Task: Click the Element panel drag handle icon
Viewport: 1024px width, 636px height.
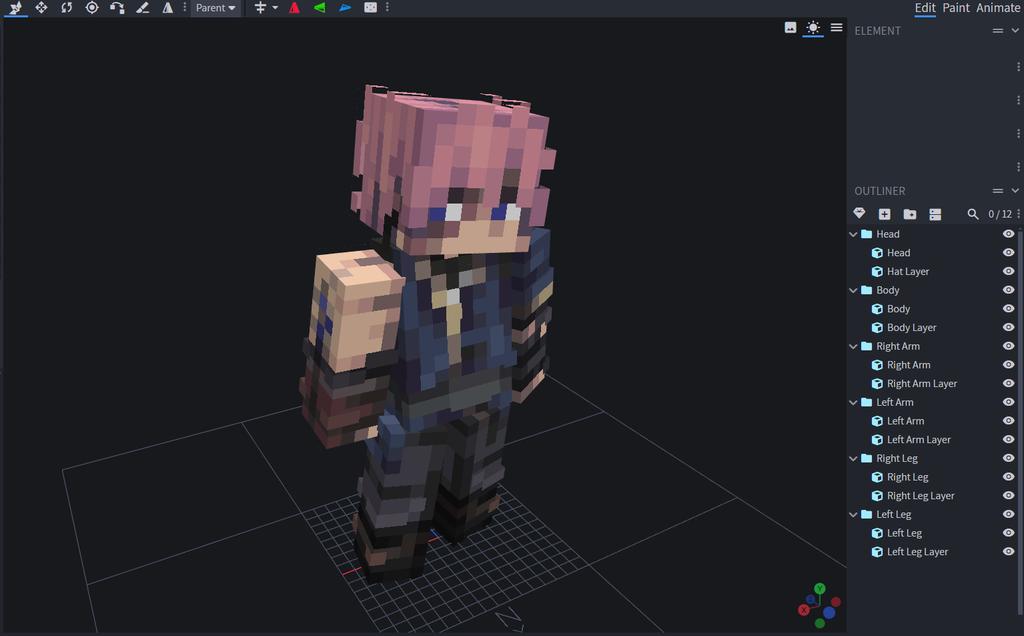Action: pyautogui.click(x=997, y=31)
